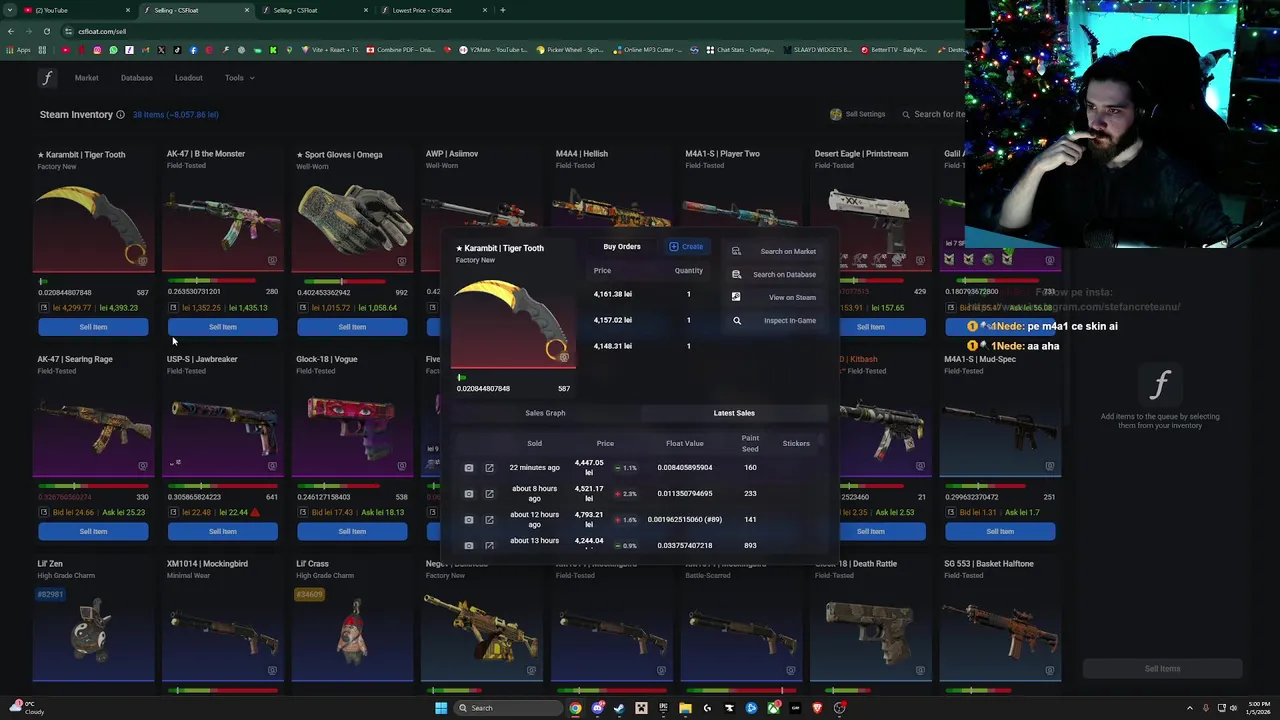Click Sell Item under AK-47 B the Monster
Image resolution: width=1280 pixels, height=720 pixels.
pyautogui.click(x=223, y=327)
